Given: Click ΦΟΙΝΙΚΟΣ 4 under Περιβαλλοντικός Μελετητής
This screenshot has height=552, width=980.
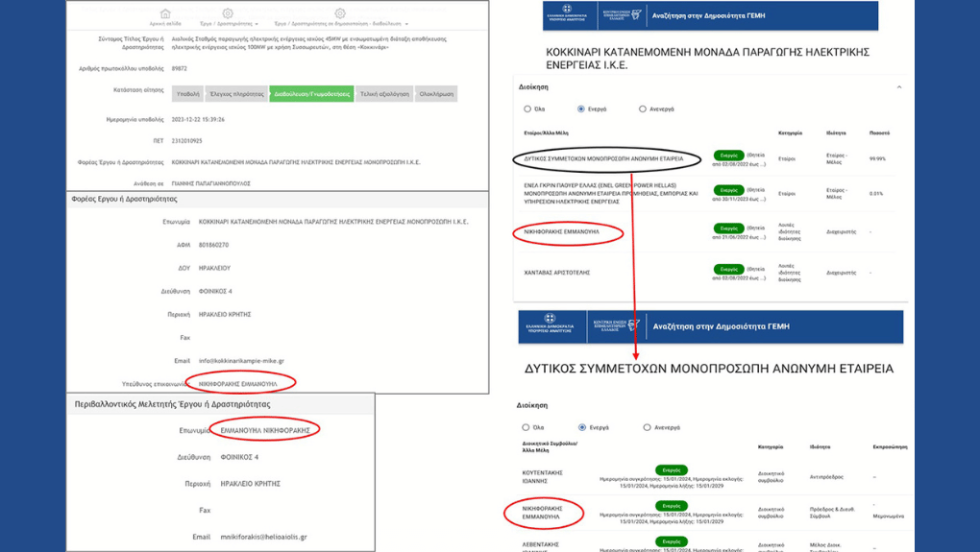Looking at the screenshot, I should (239, 458).
